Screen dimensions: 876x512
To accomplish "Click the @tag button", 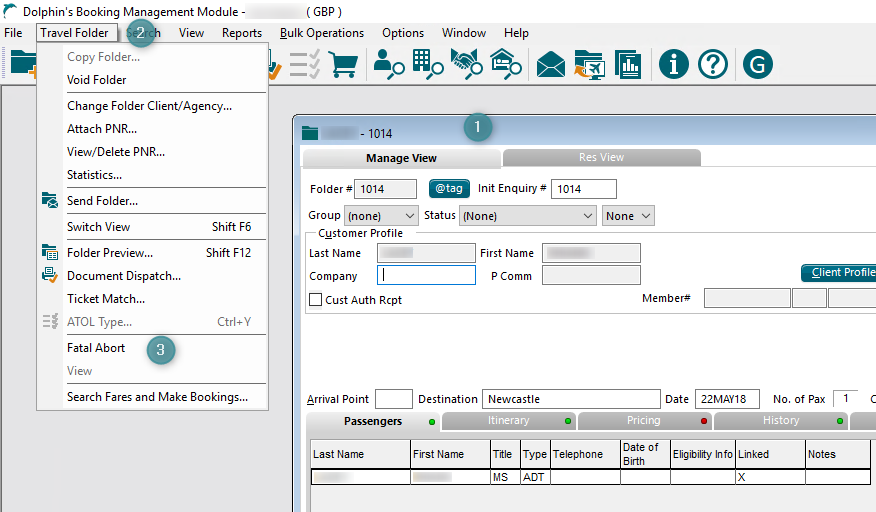I will coord(449,188).
